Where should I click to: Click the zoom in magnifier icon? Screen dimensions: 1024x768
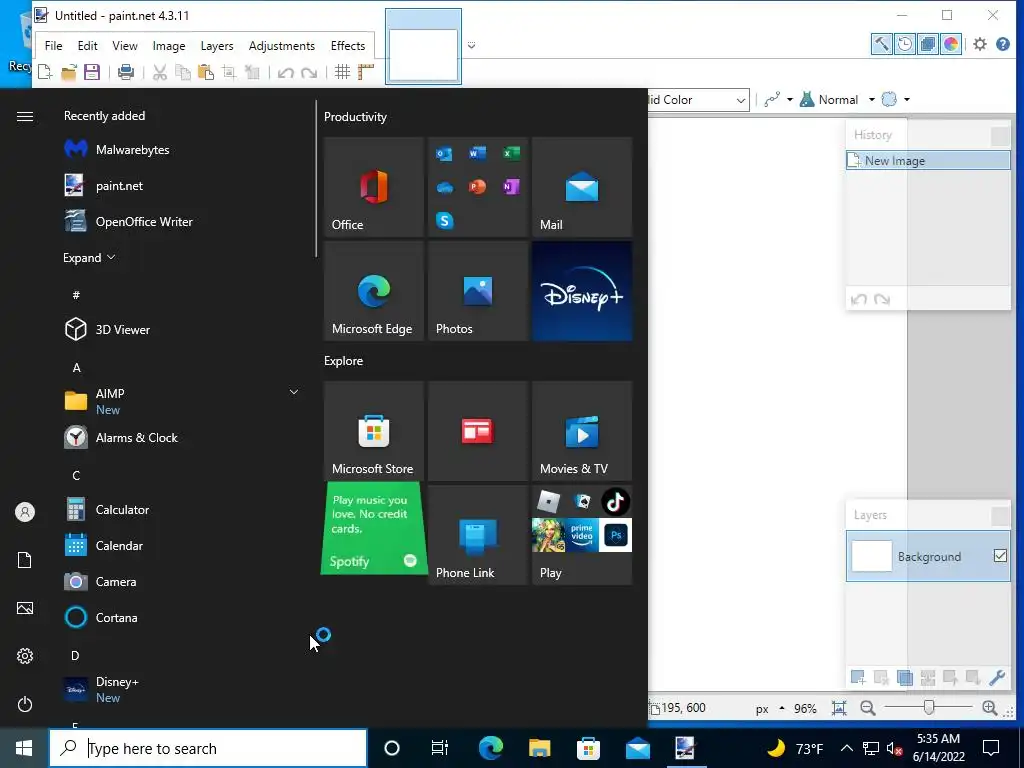pos(989,708)
